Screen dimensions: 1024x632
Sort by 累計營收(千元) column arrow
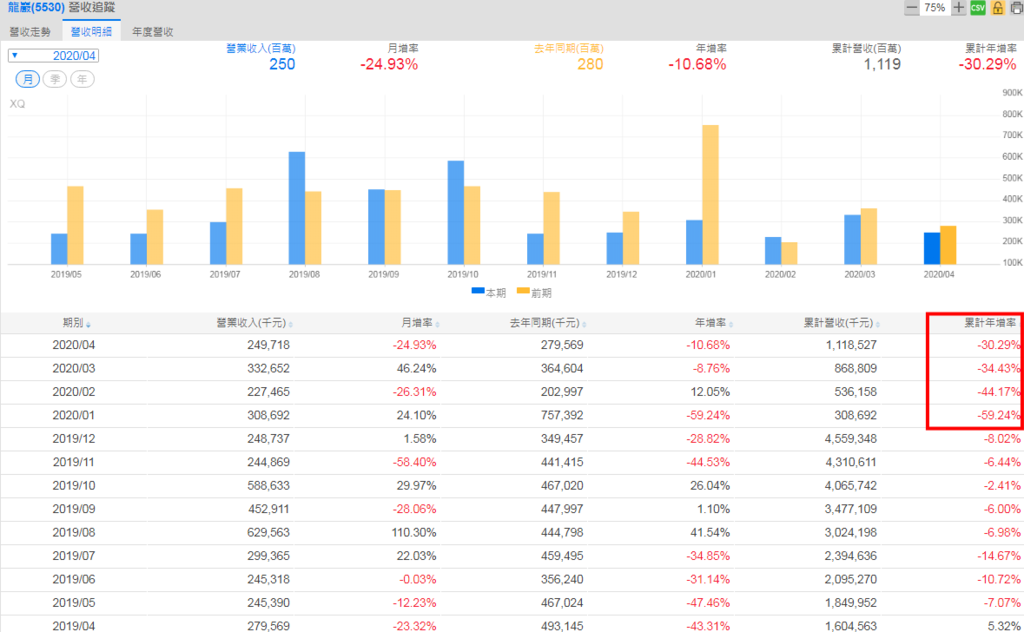pyautogui.click(x=878, y=324)
